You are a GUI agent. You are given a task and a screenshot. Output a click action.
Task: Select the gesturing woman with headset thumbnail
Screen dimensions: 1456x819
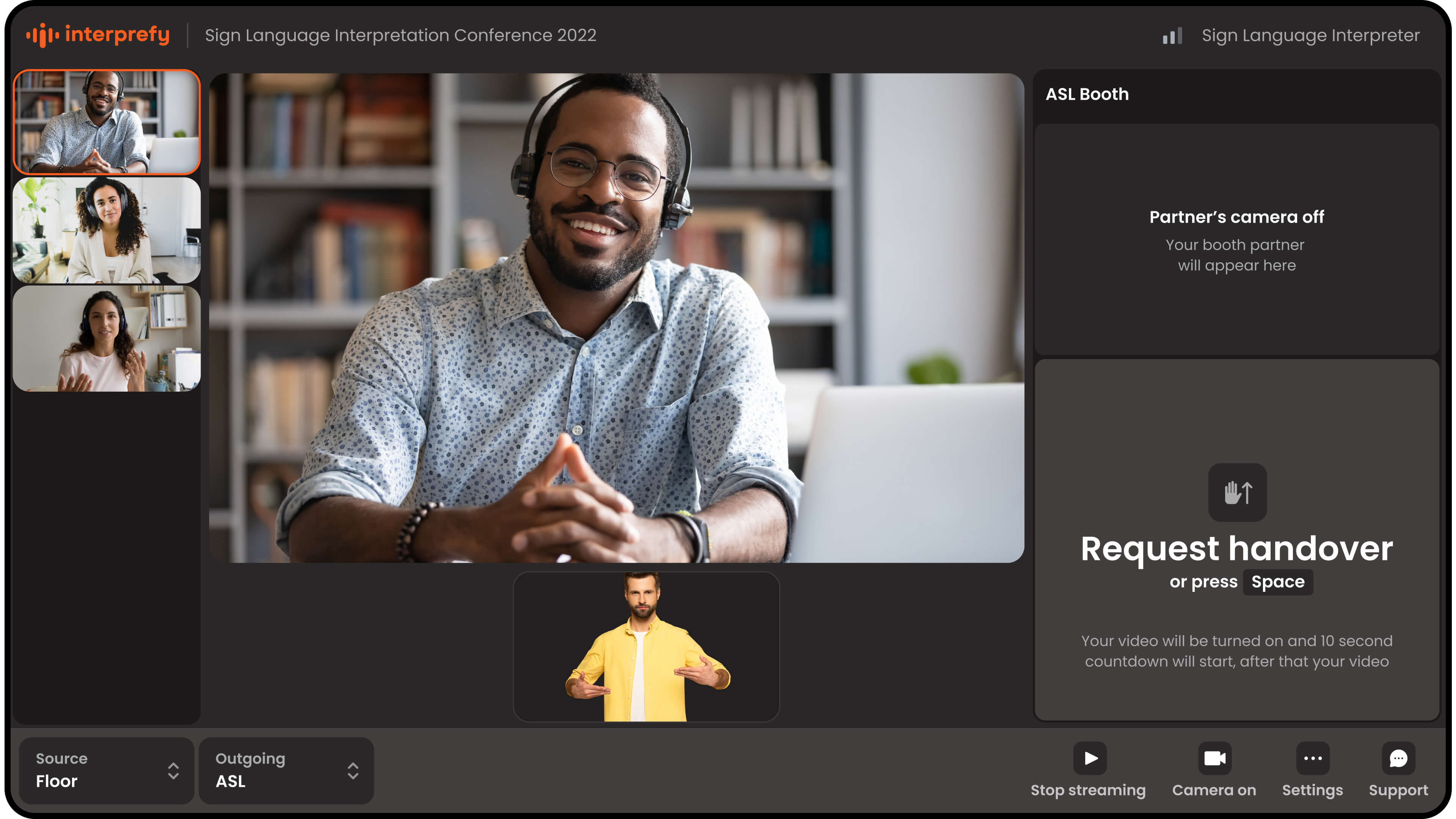pos(107,339)
